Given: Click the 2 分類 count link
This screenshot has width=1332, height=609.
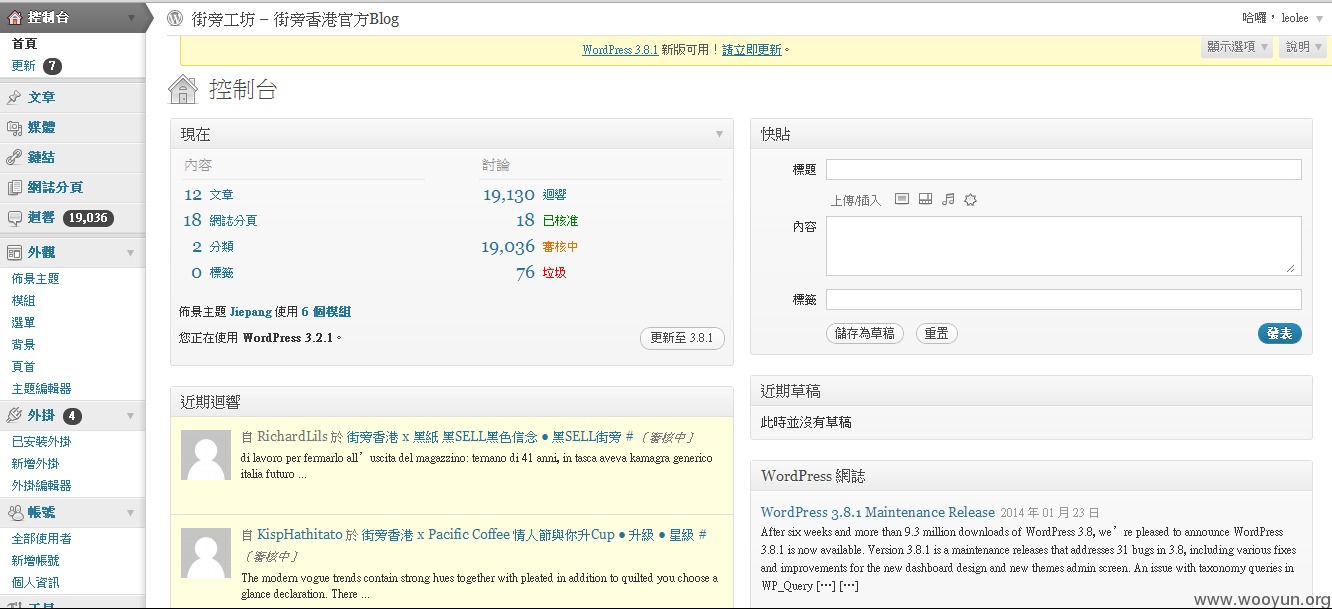Looking at the screenshot, I should [212, 247].
